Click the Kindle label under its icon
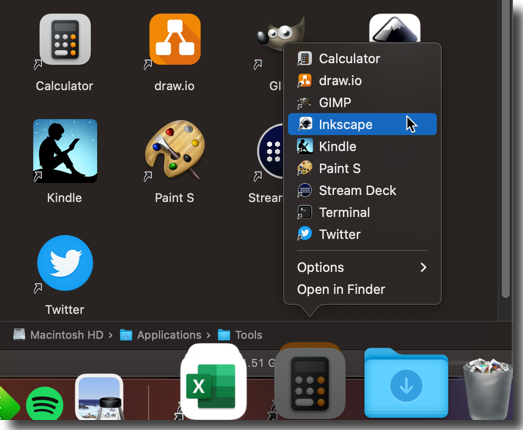Screen dimensions: 523x430 (64, 198)
